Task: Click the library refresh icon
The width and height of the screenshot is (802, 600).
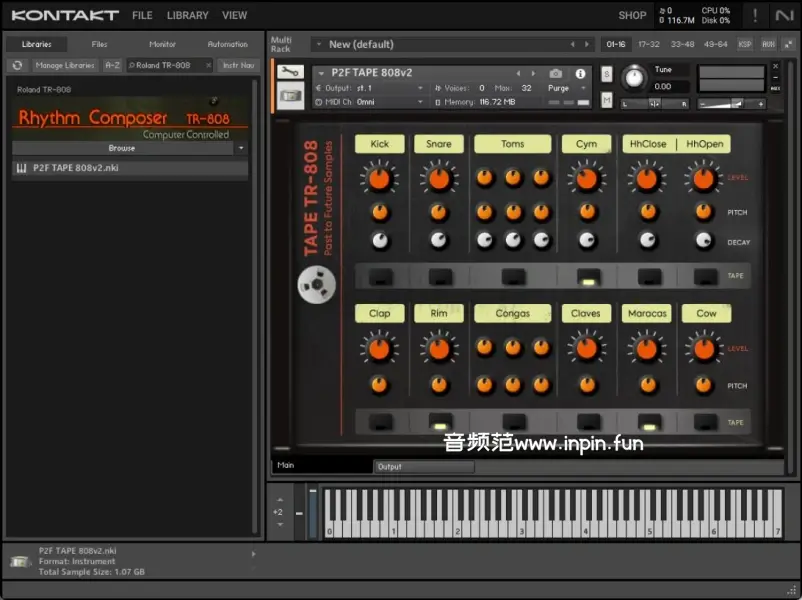Action: (x=17, y=65)
